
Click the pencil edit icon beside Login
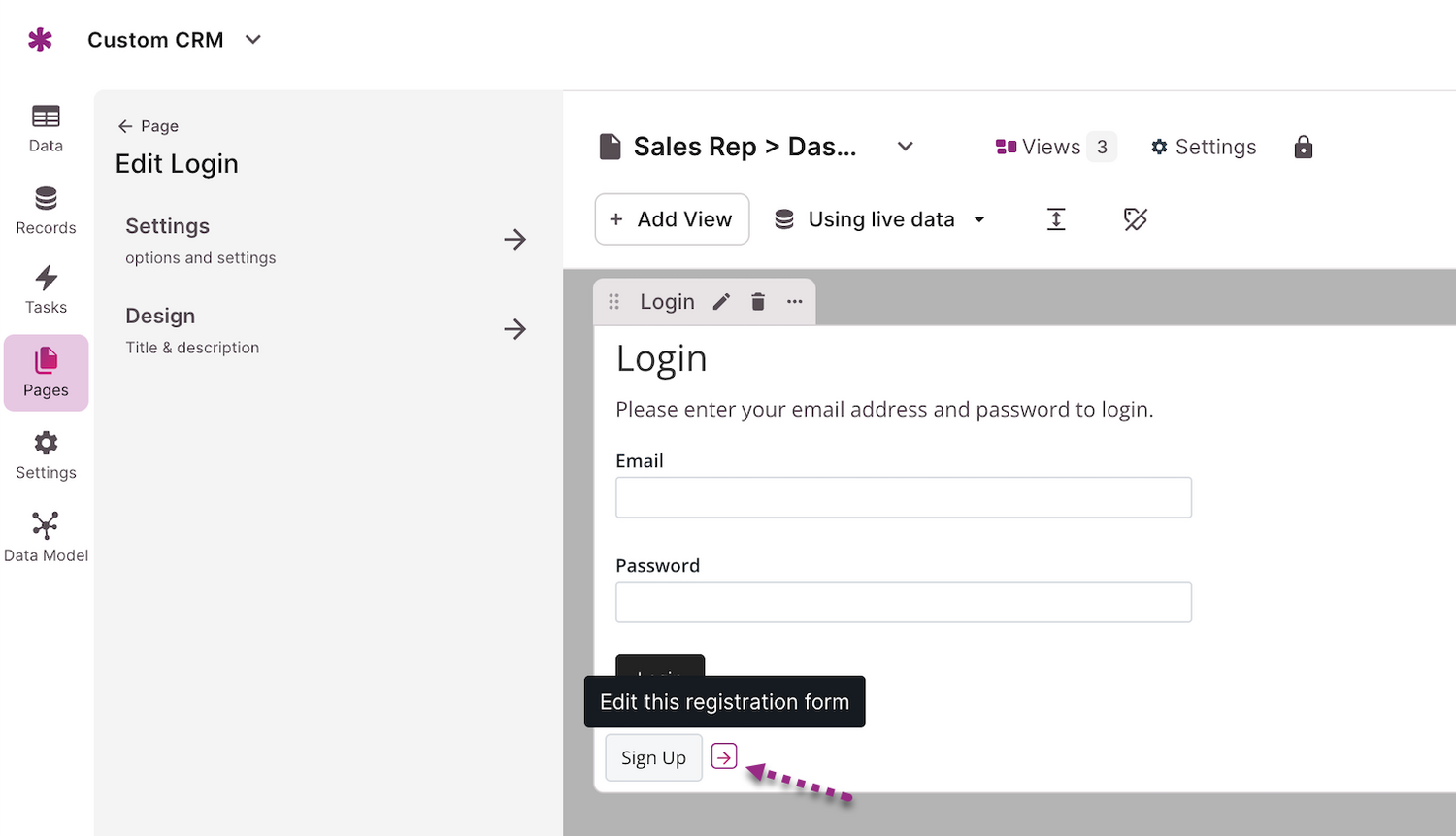pos(721,302)
